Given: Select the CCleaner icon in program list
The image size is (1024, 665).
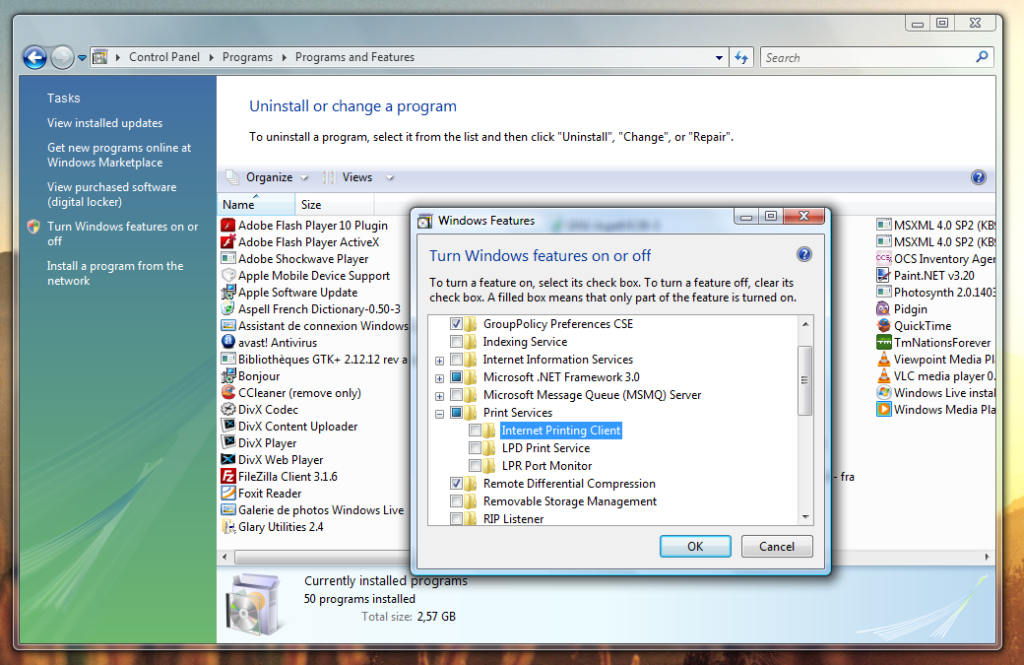Looking at the screenshot, I should [x=228, y=393].
